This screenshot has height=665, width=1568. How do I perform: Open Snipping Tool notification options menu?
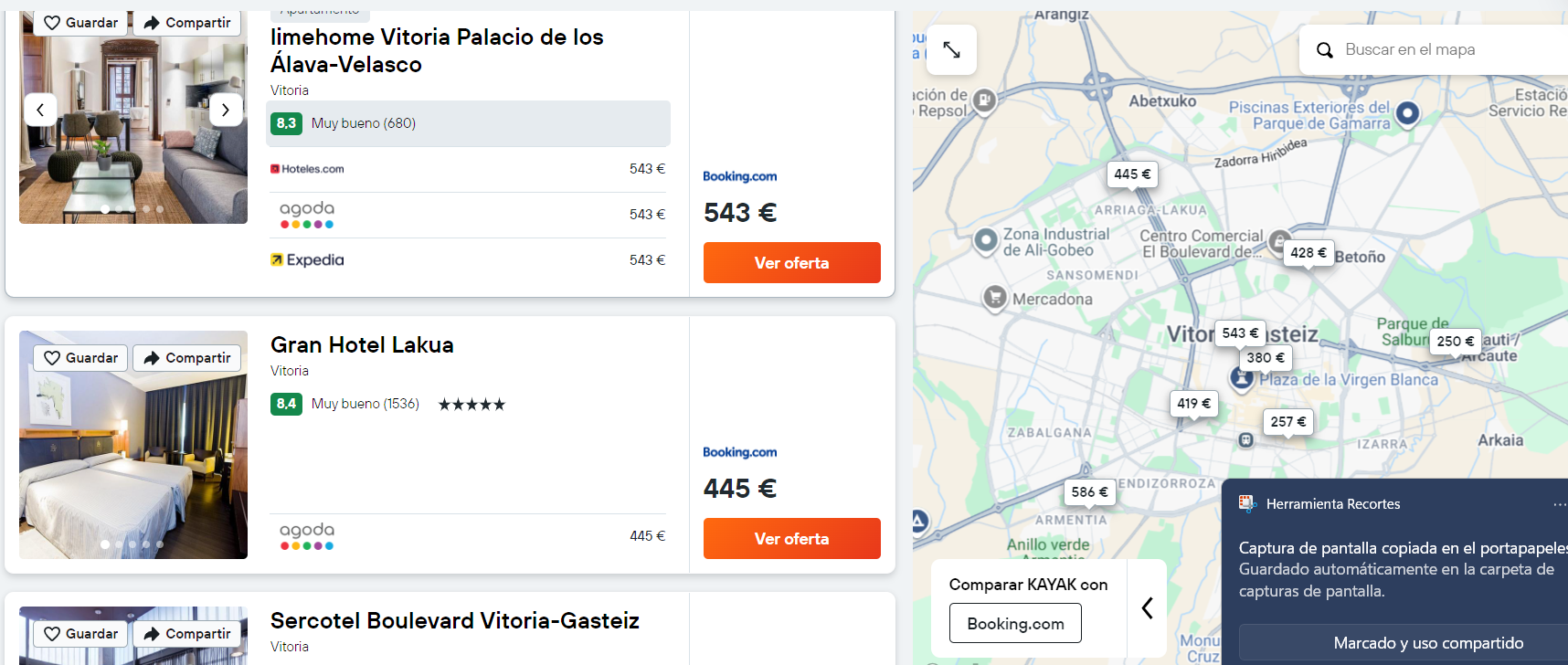(x=1558, y=504)
